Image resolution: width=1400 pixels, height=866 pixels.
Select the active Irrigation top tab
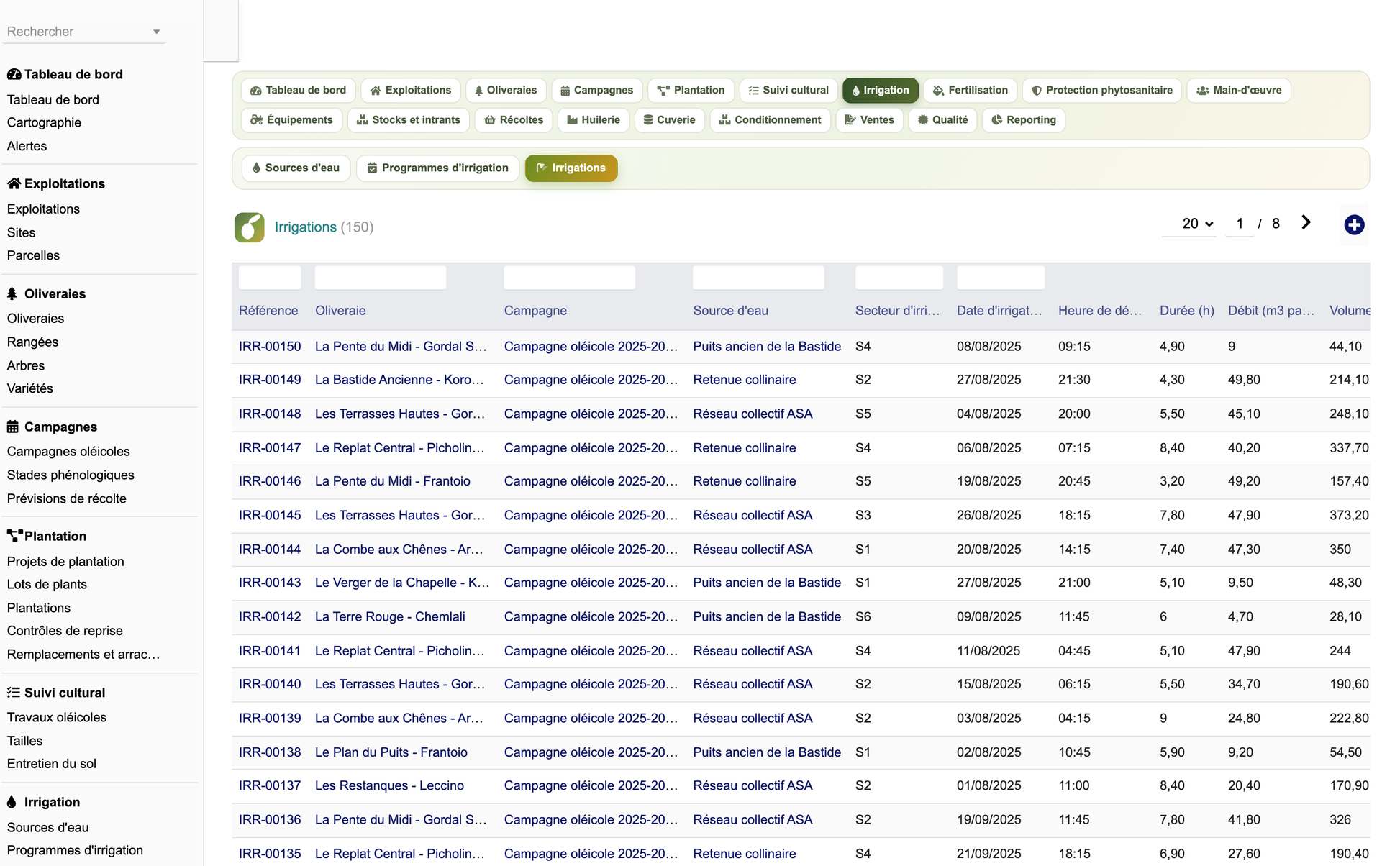coord(881,90)
